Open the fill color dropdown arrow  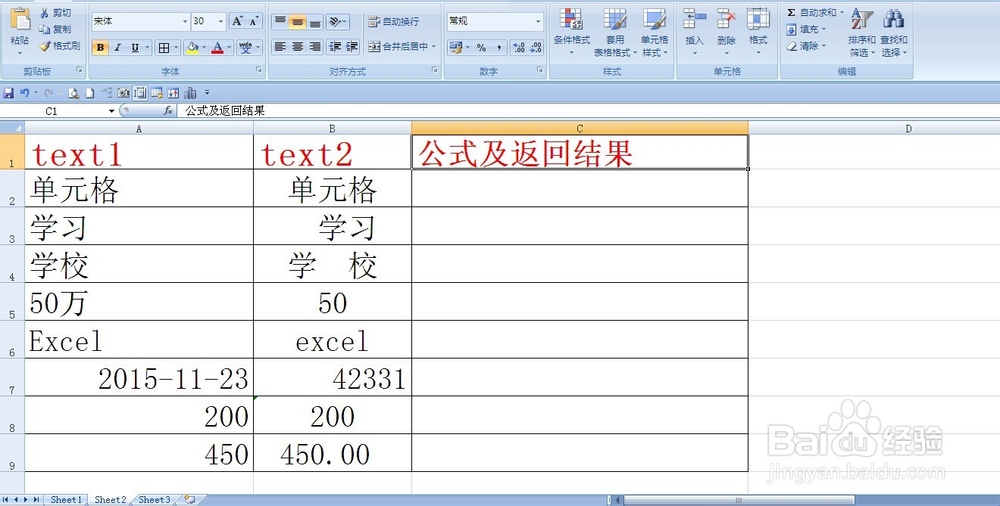(x=203, y=47)
